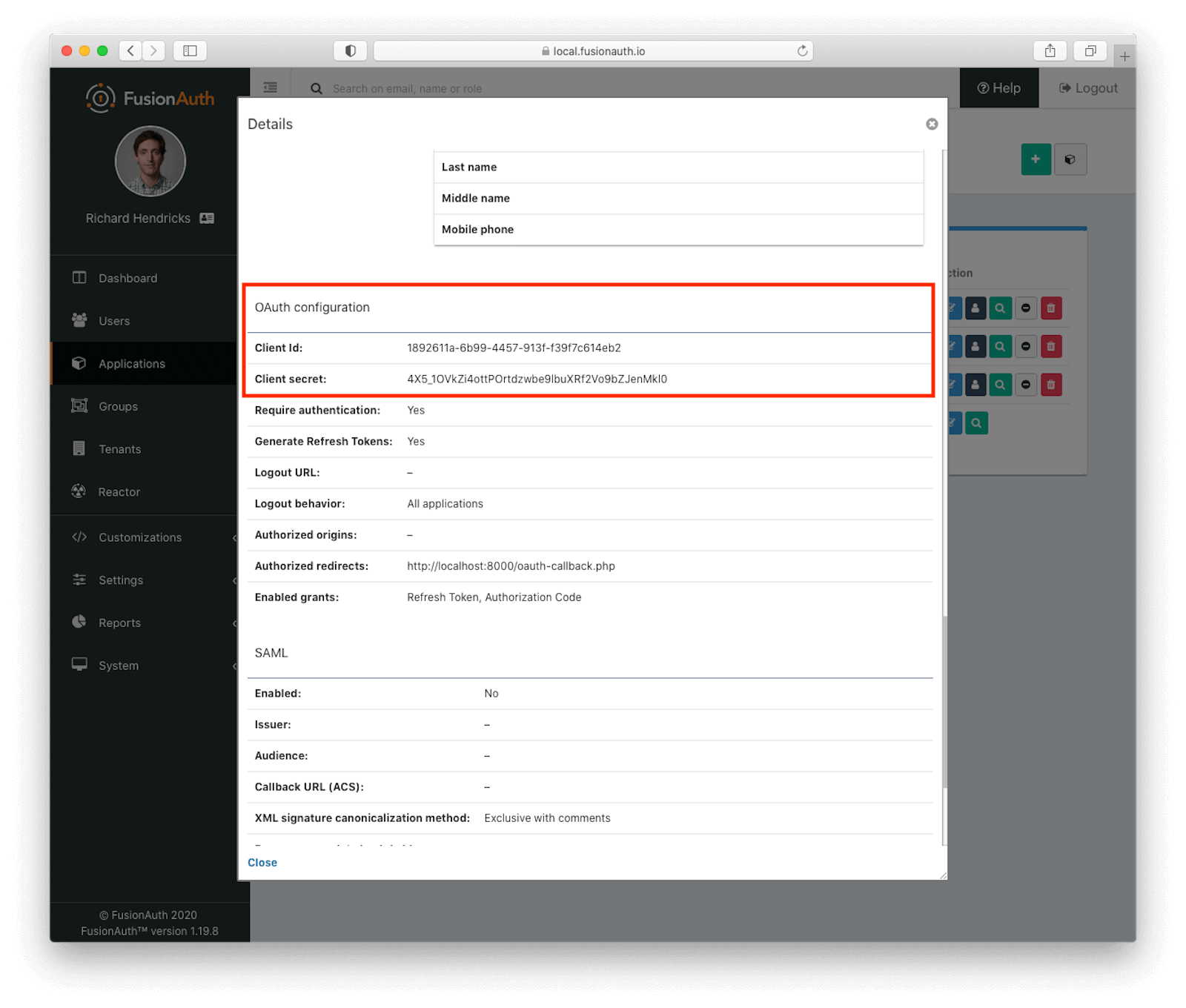Click the user card icon beside Richard Hendricks
Viewport: 1186px width, 1008px height.
(208, 219)
